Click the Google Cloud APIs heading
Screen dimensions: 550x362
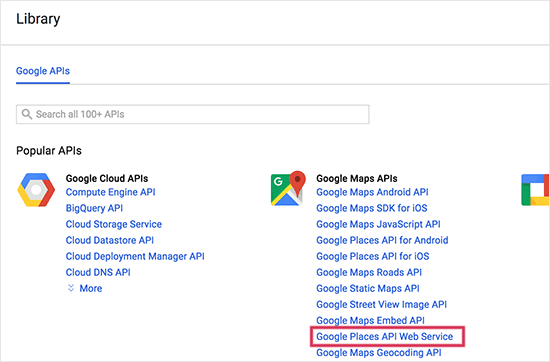107,179
